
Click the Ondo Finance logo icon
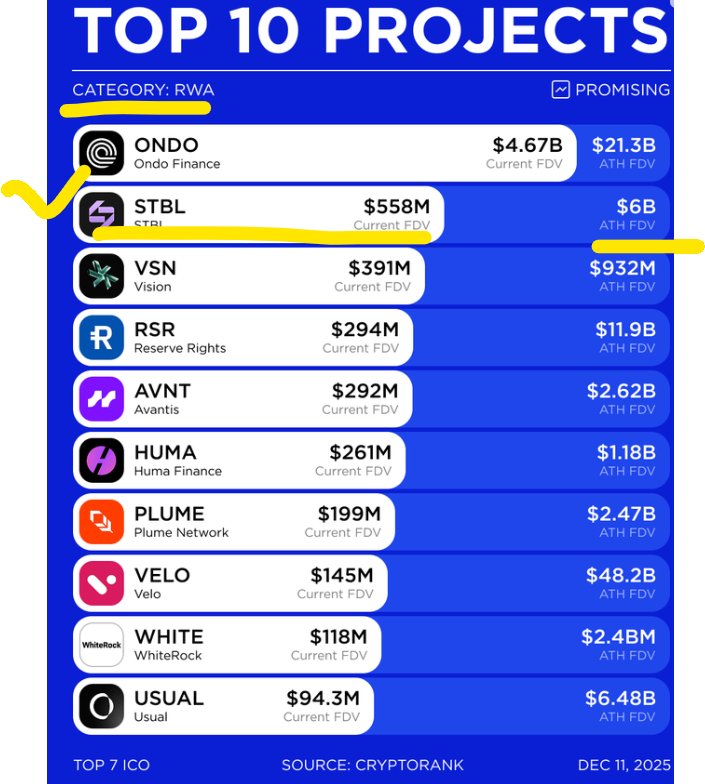point(101,153)
